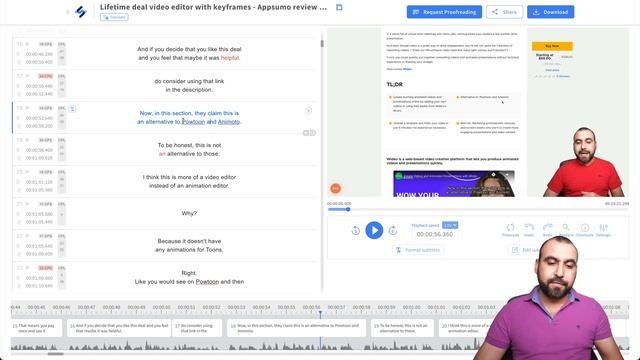This screenshot has width=640, height=360.
Task: Click the 00:00:50 mark on timeline ruler
Action: click(x=161, y=307)
